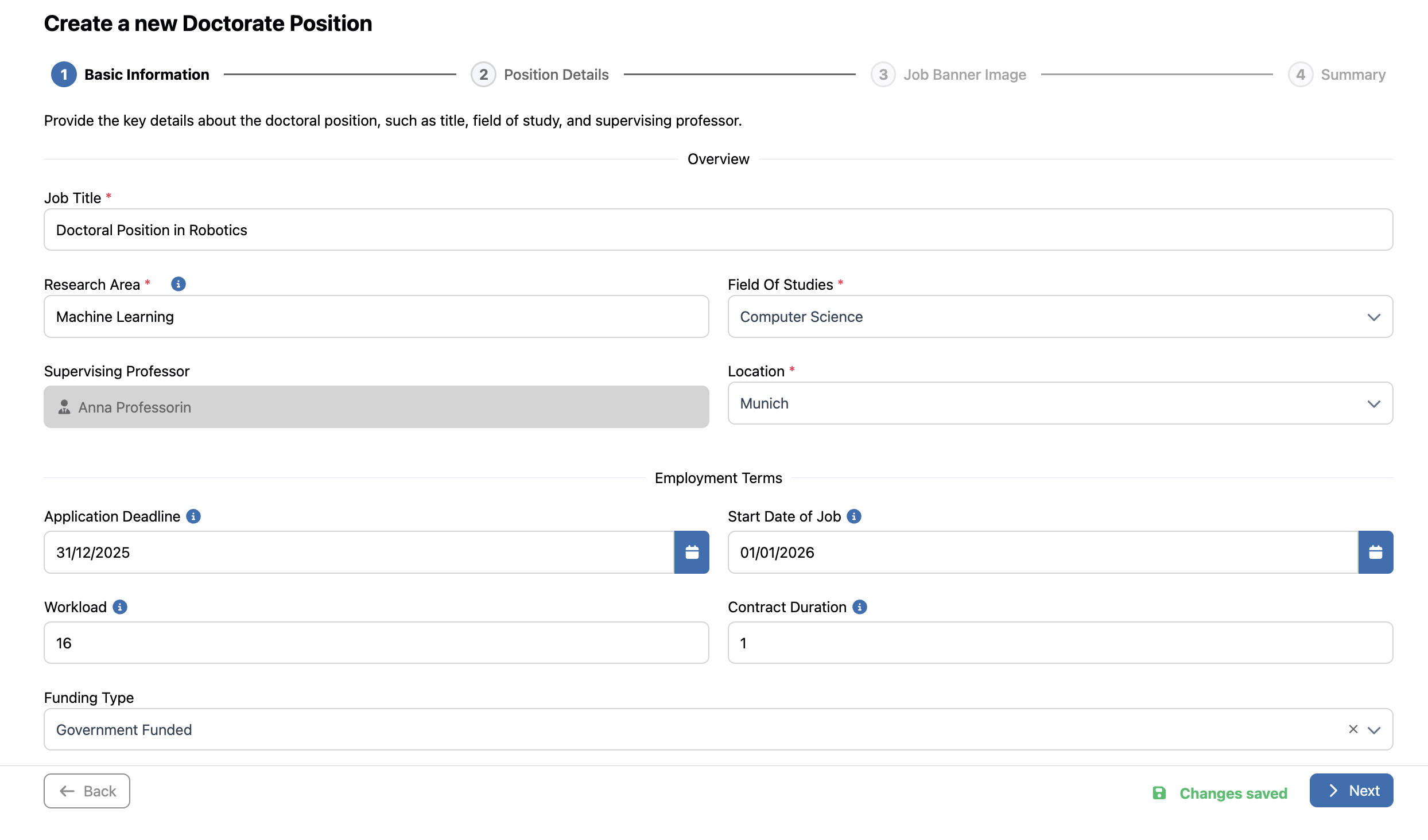Click into the Job Title field

718,230
